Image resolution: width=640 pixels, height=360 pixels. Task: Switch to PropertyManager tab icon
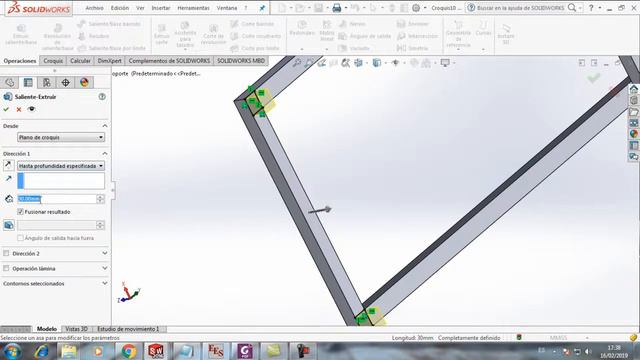(x=28, y=82)
